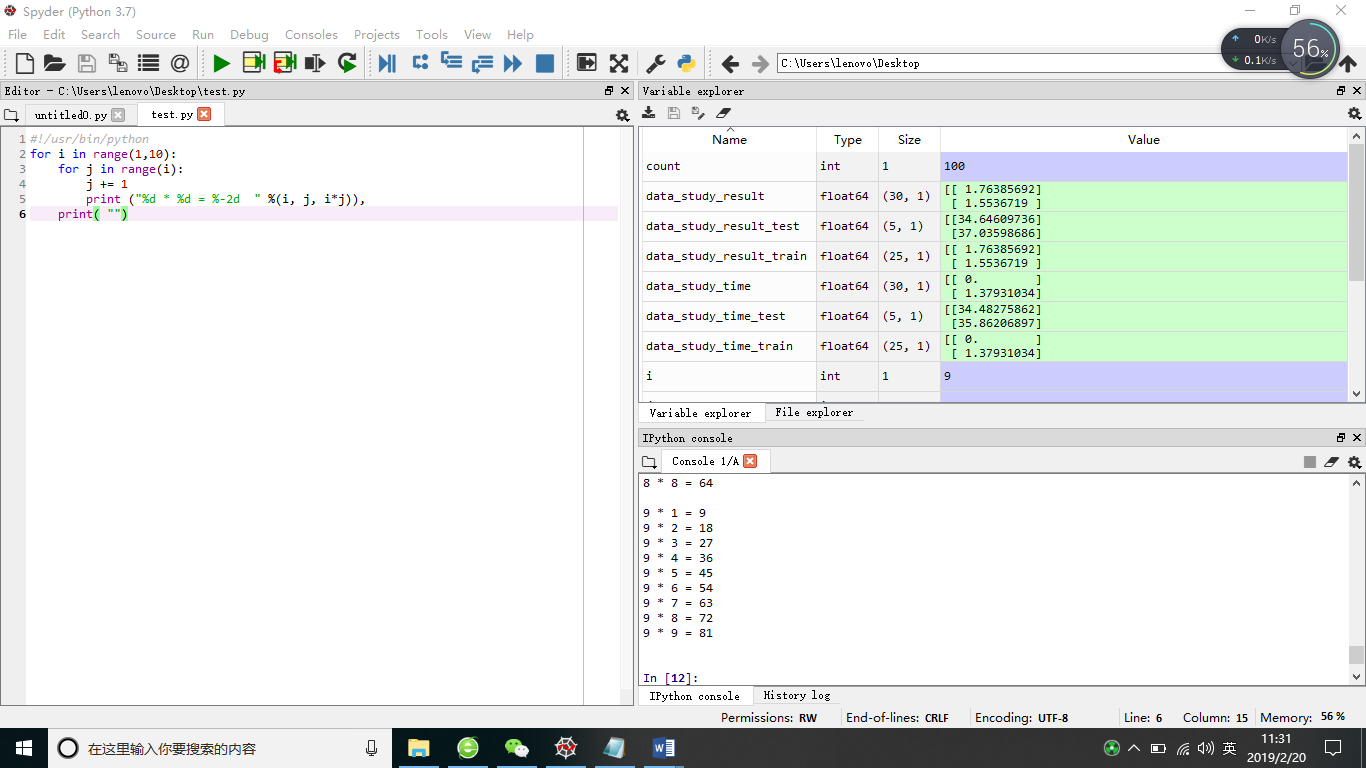
Task: Click the count value 100 cell
Action: pos(1144,166)
